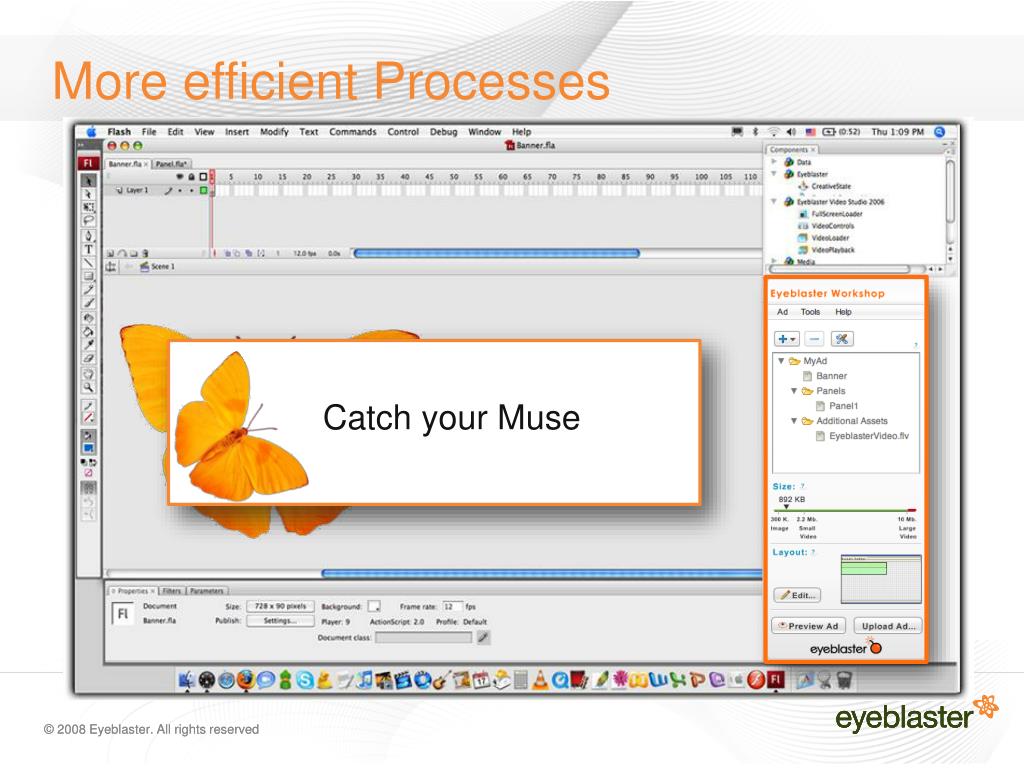Switch to the Parameters tab
1024x768 pixels.
pos(207,591)
